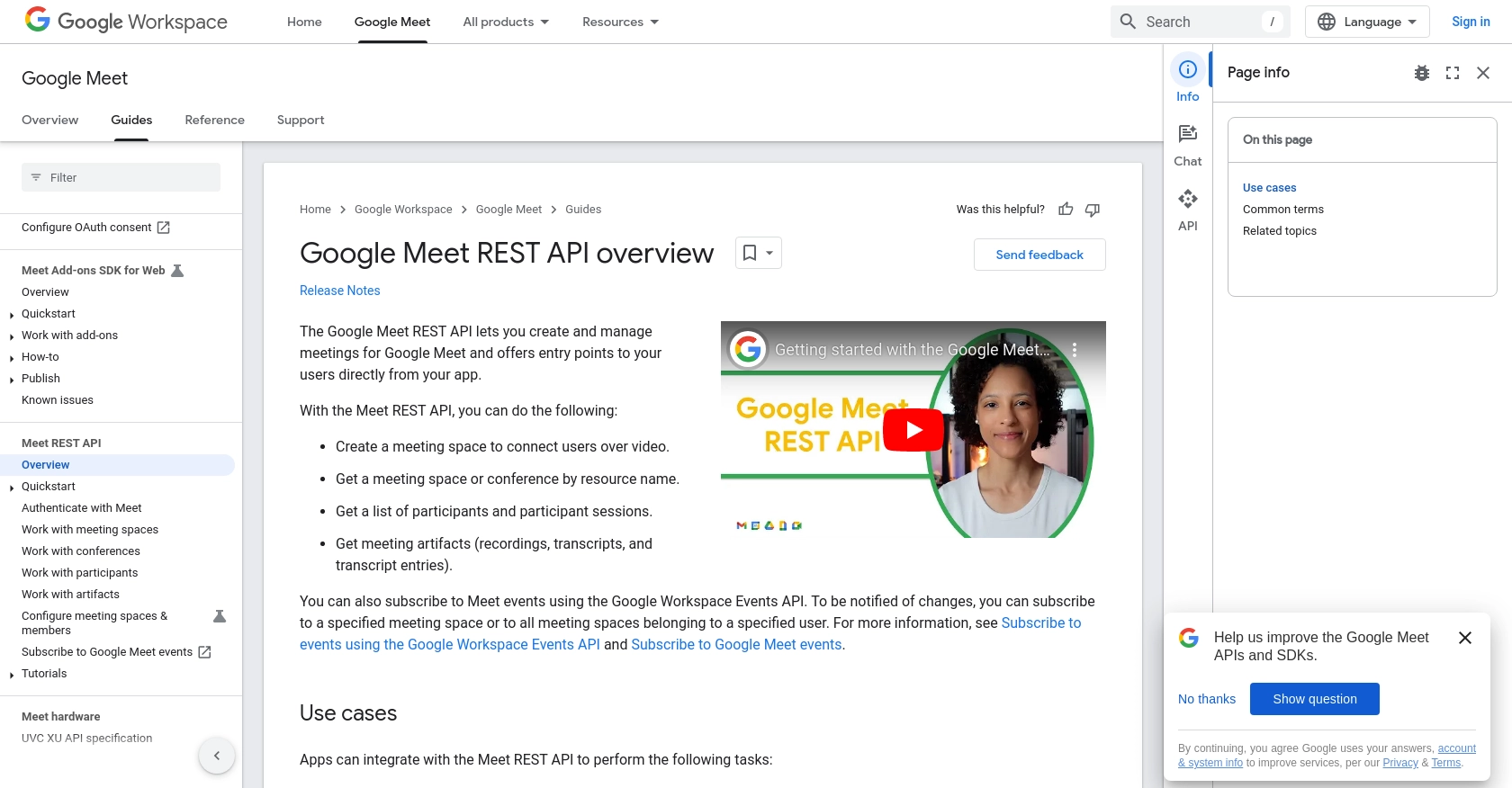Image resolution: width=1512 pixels, height=788 pixels.
Task: Open the bookmark dropdown arrow
Action: (769, 254)
